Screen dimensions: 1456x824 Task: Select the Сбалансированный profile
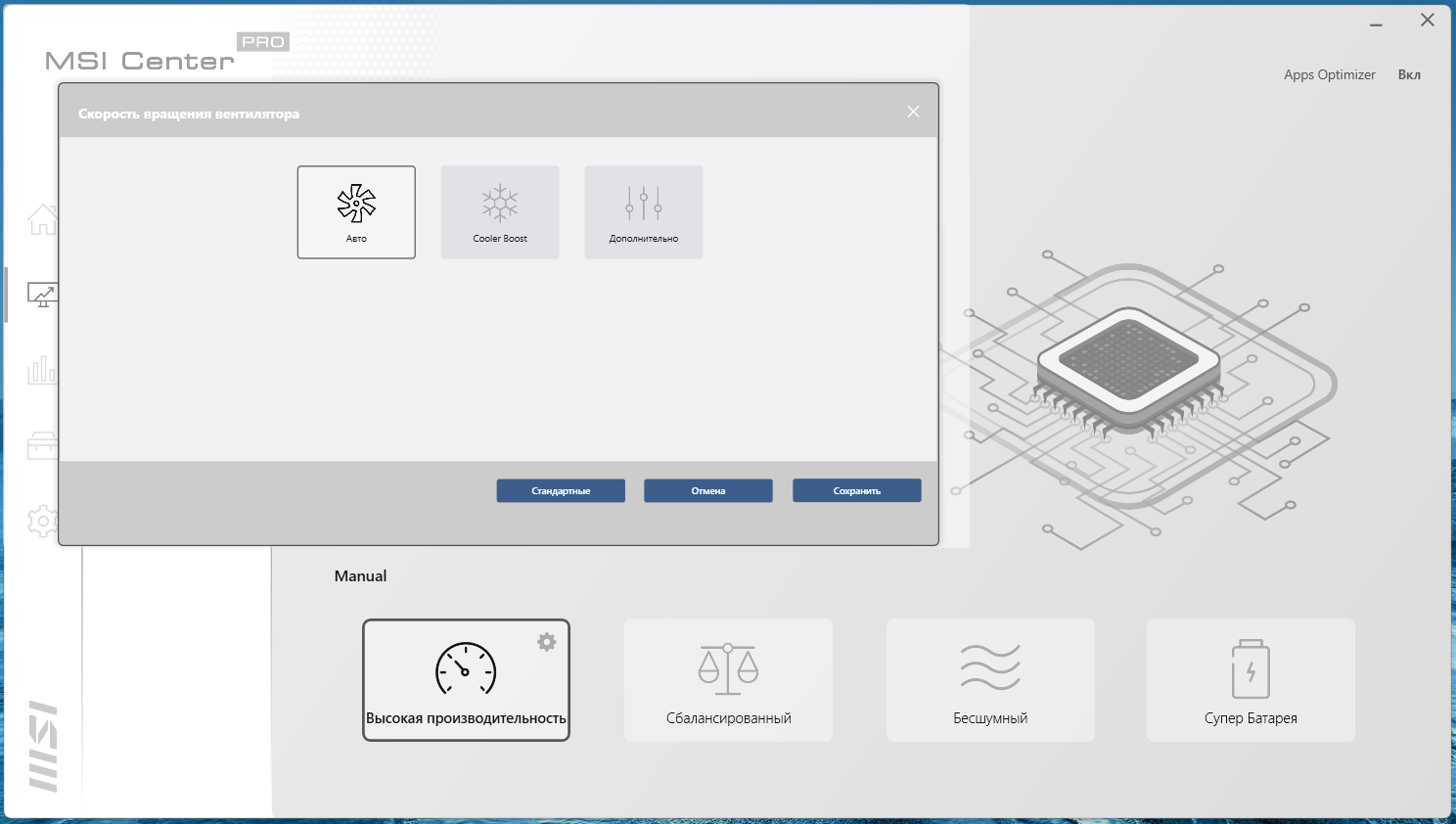(x=728, y=680)
